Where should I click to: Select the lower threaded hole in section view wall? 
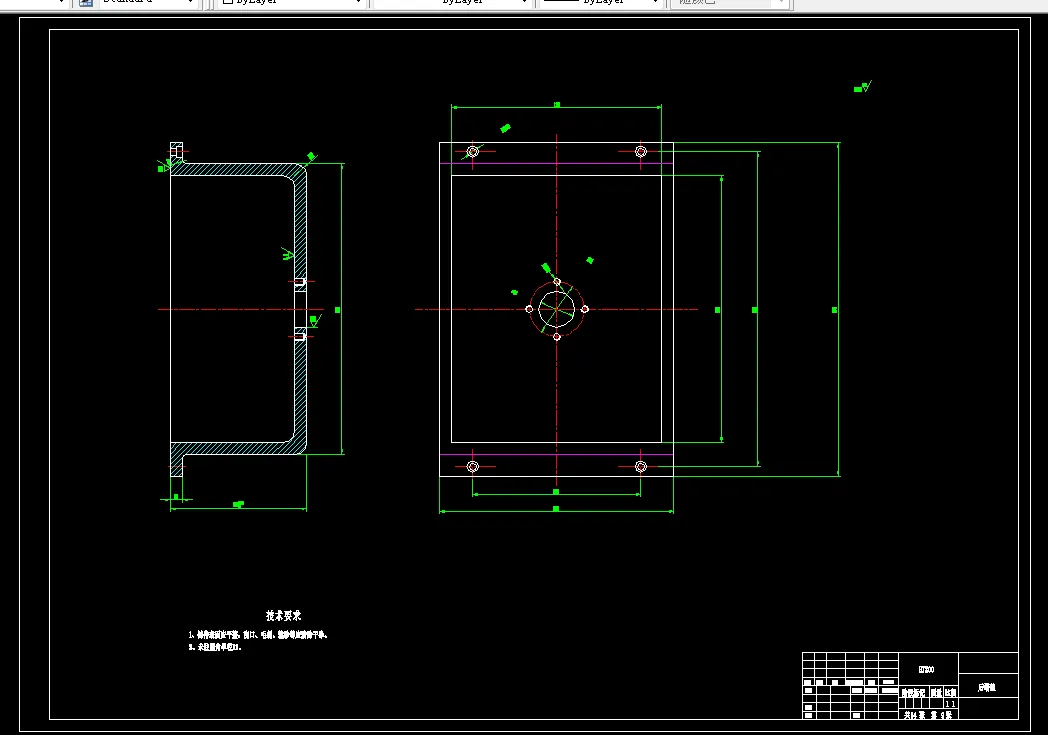pos(300,337)
